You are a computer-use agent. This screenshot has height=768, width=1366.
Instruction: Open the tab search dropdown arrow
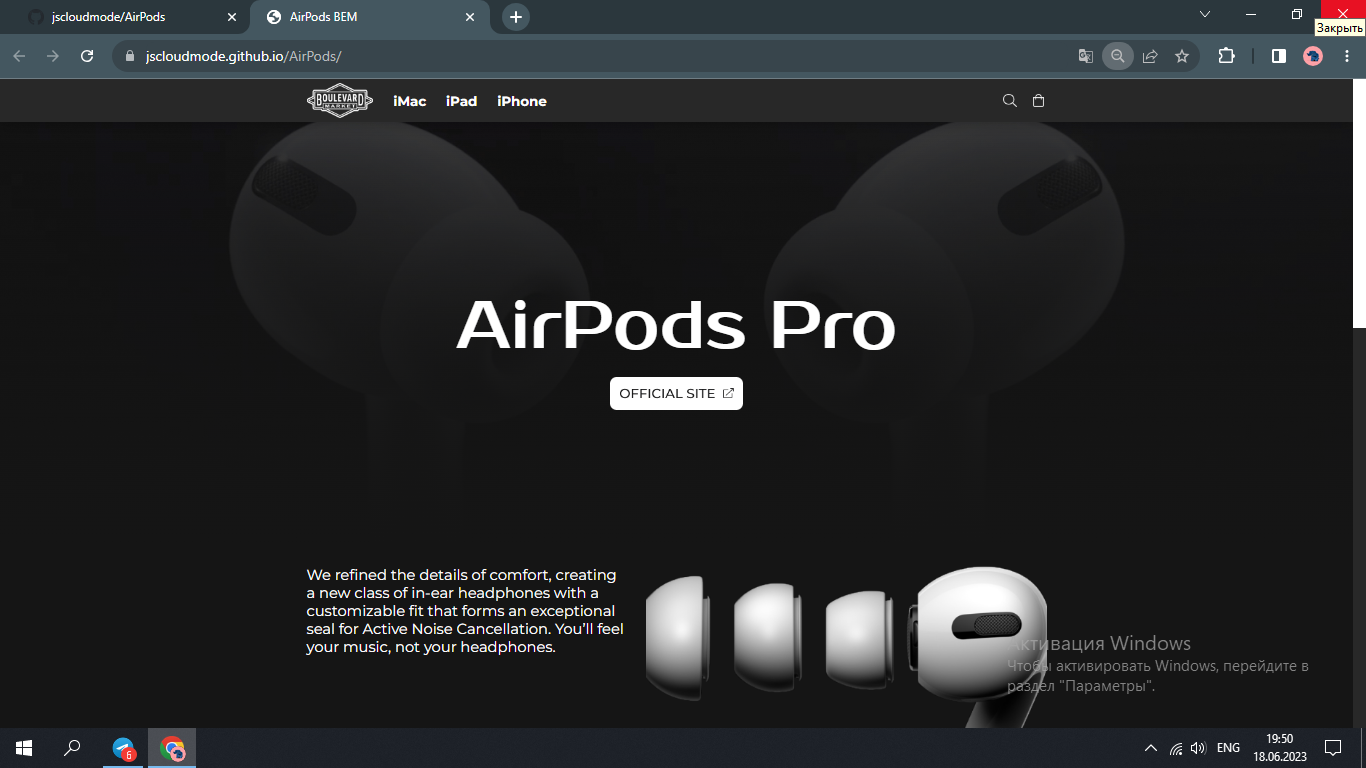(x=1205, y=14)
